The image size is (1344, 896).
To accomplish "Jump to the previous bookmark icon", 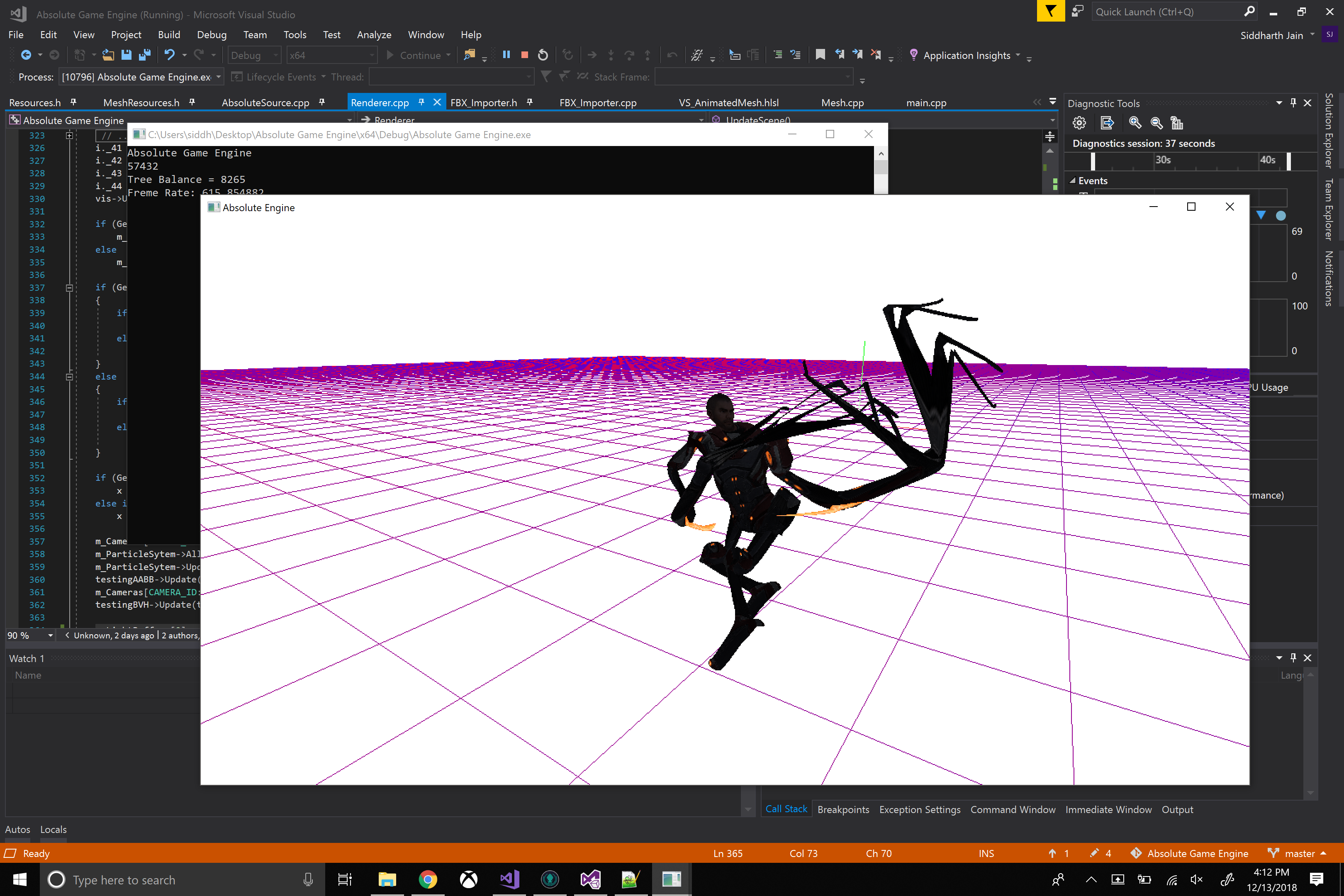I will (840, 55).
